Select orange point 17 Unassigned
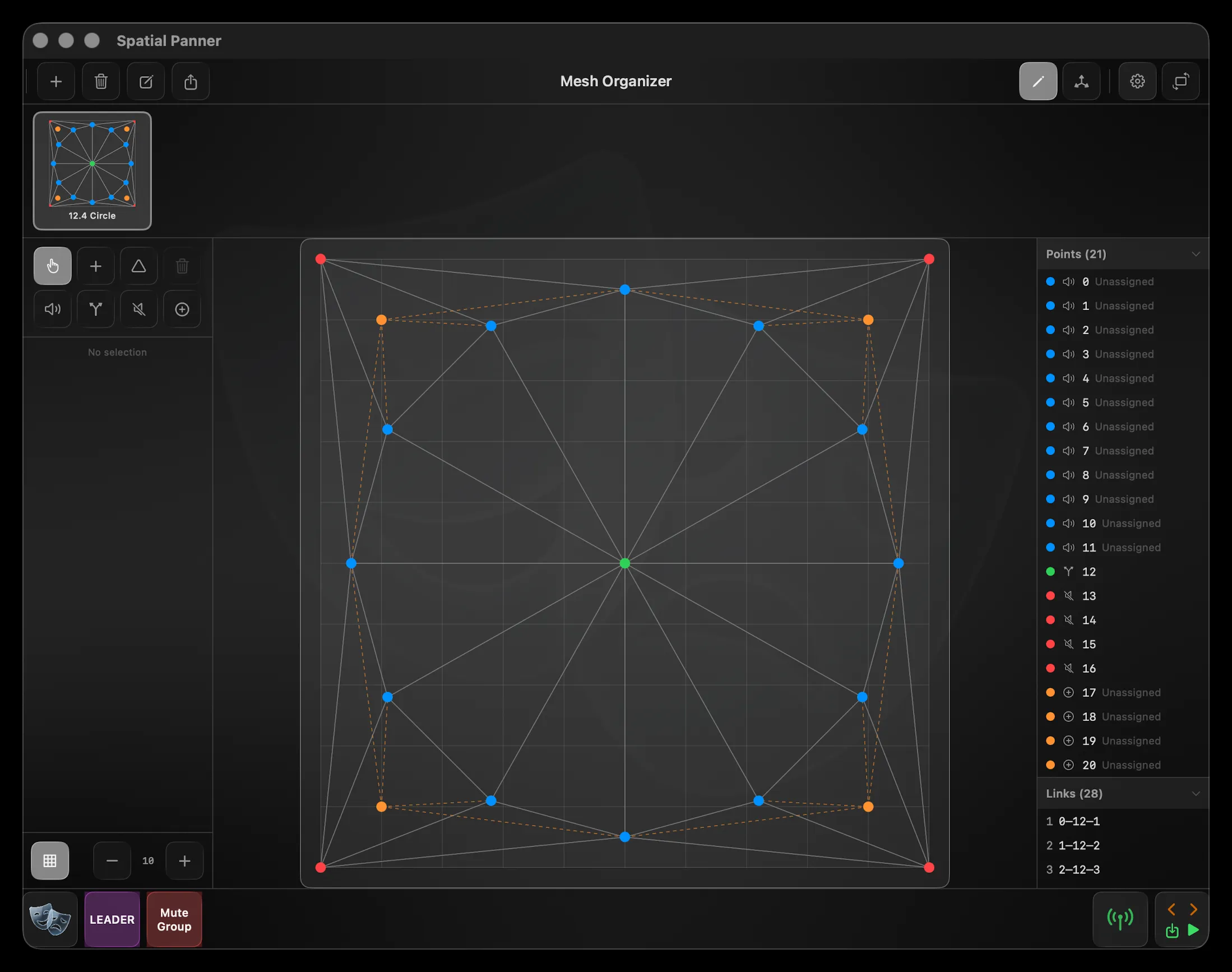1232x972 pixels. click(x=1123, y=693)
